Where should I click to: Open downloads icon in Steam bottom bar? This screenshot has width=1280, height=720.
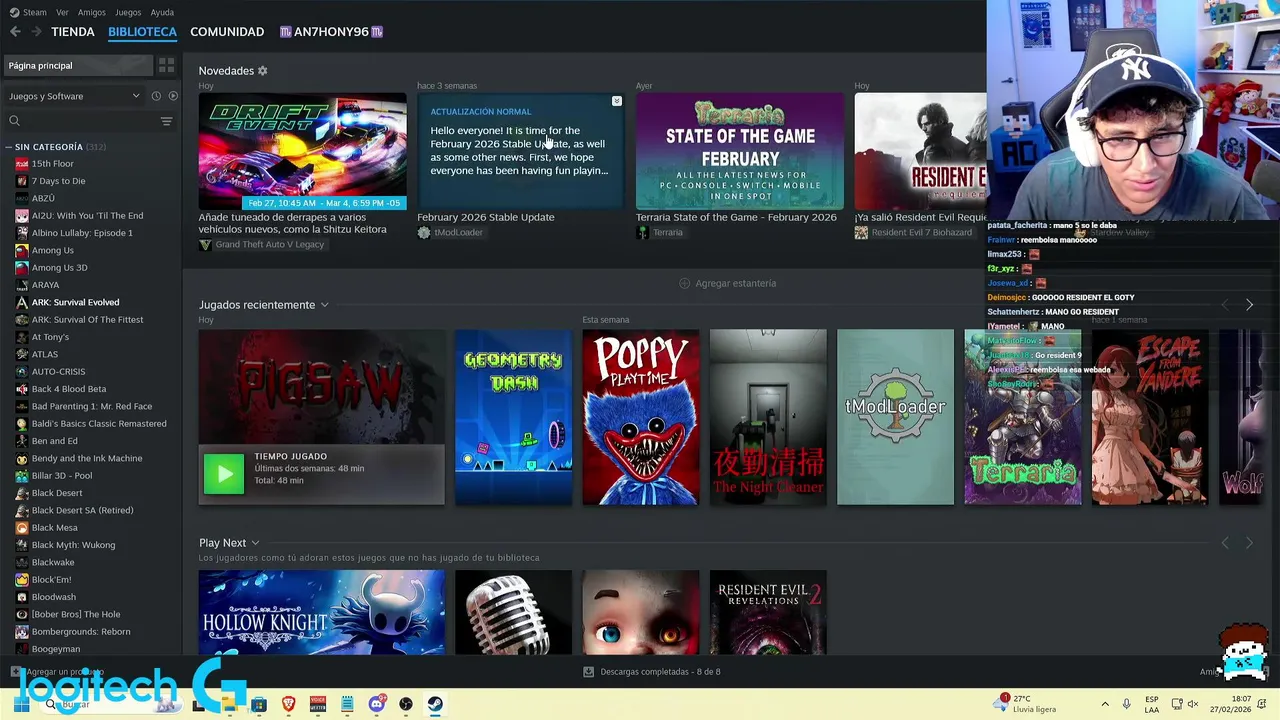(589, 672)
